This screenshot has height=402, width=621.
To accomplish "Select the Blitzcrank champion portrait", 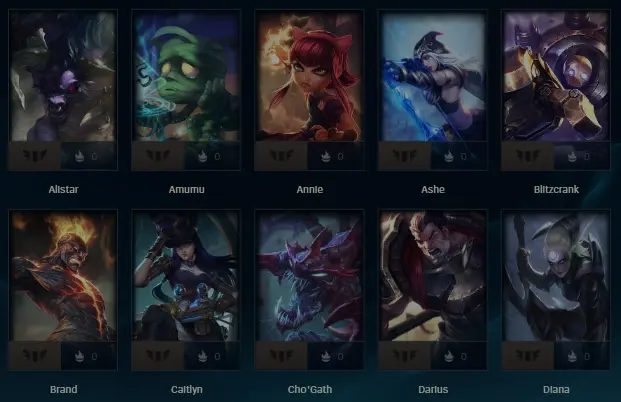I will 556,76.
